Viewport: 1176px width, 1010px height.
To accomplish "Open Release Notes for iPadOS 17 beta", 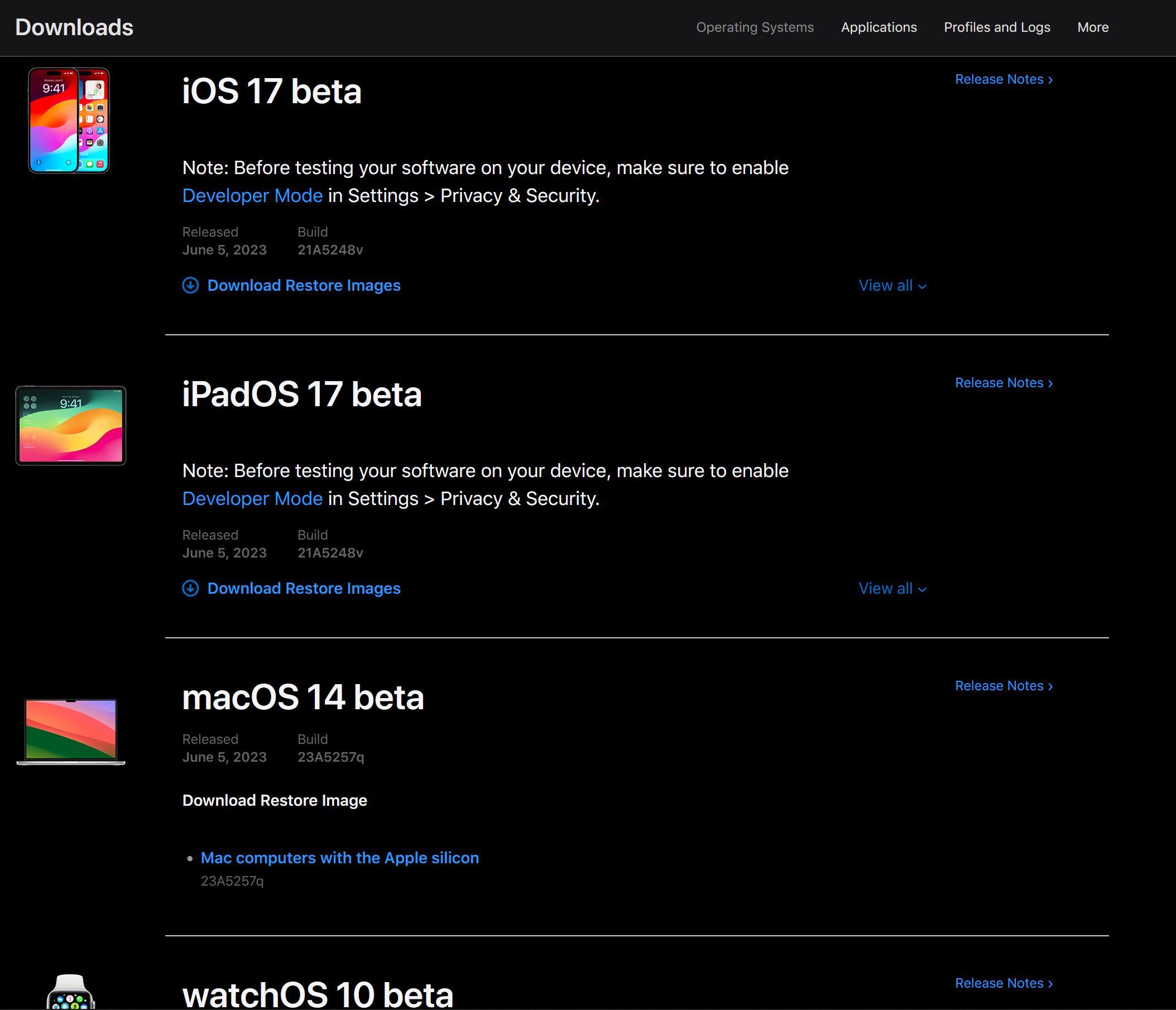I will tap(1004, 383).
